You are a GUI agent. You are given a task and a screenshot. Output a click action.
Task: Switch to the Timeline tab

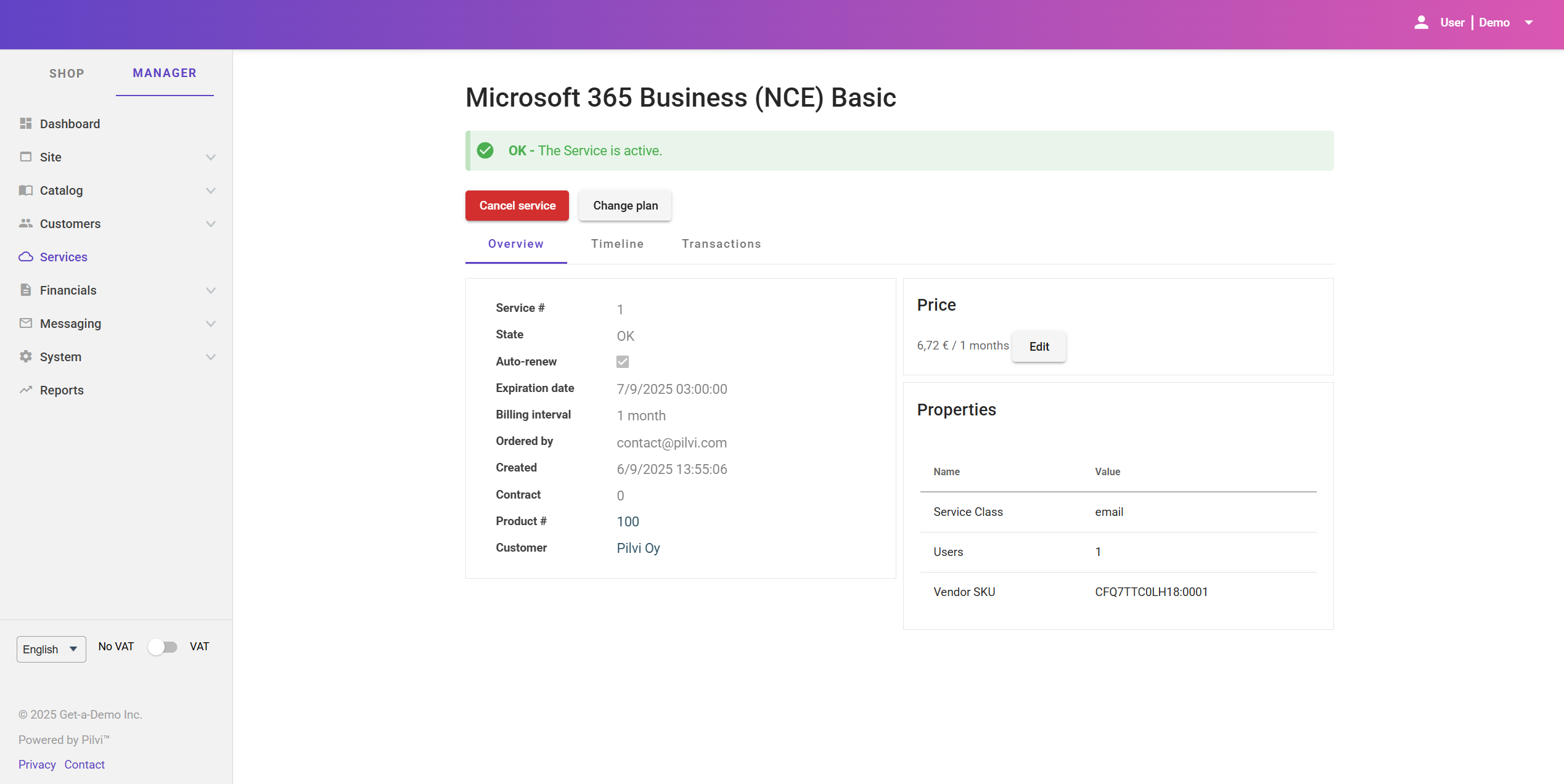pos(617,244)
